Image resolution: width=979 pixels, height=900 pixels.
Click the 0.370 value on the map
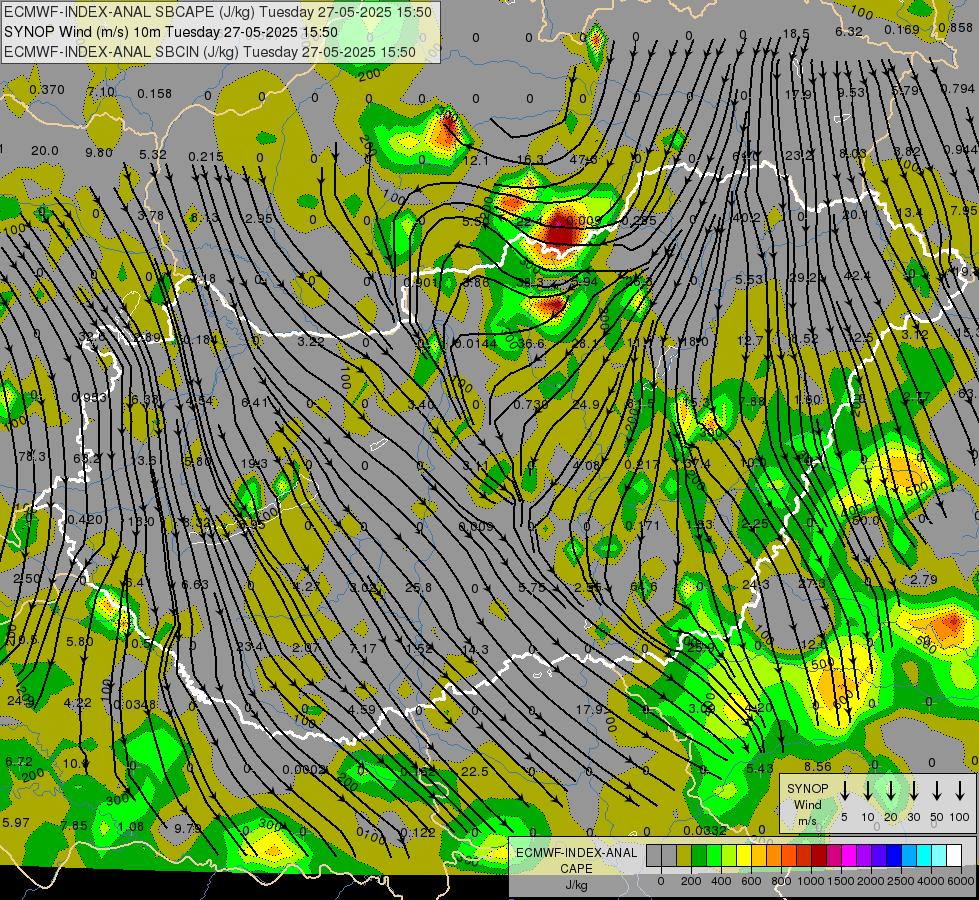pos(47,90)
